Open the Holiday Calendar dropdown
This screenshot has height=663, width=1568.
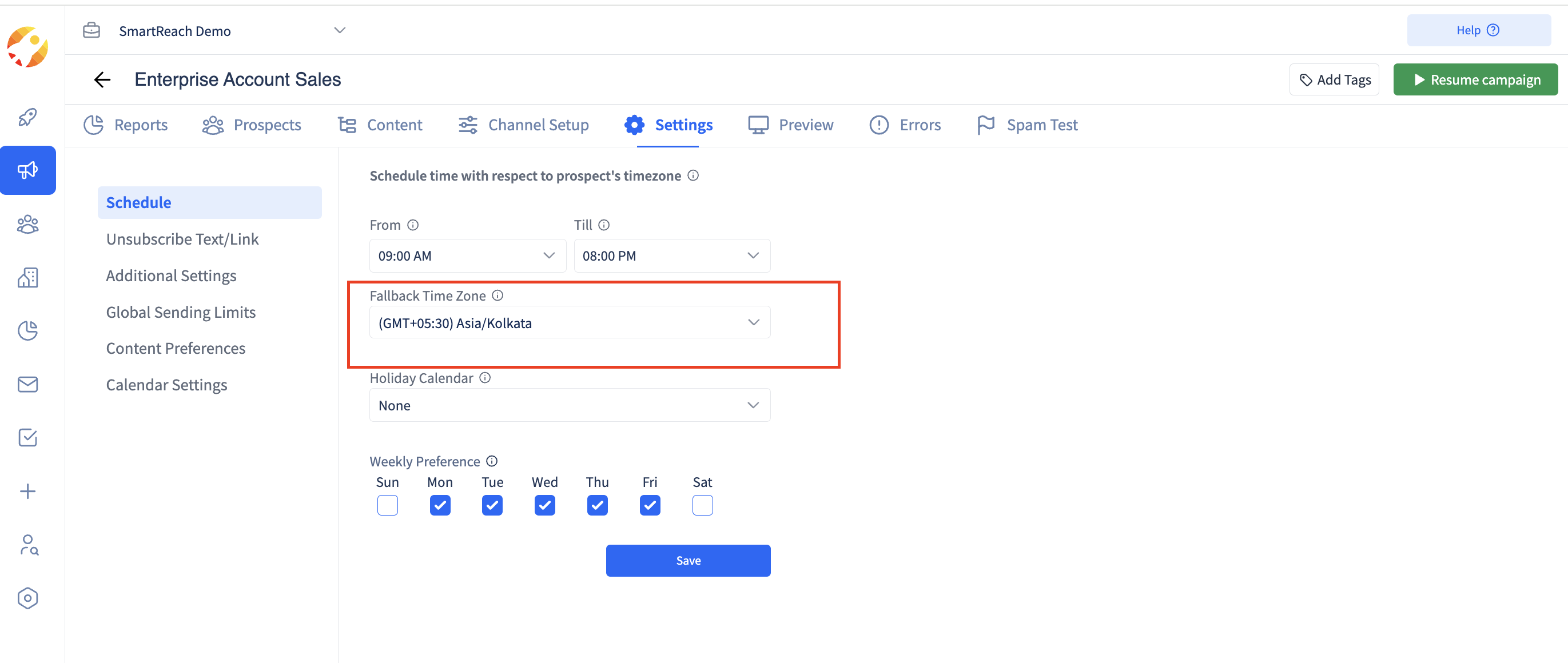coord(569,406)
